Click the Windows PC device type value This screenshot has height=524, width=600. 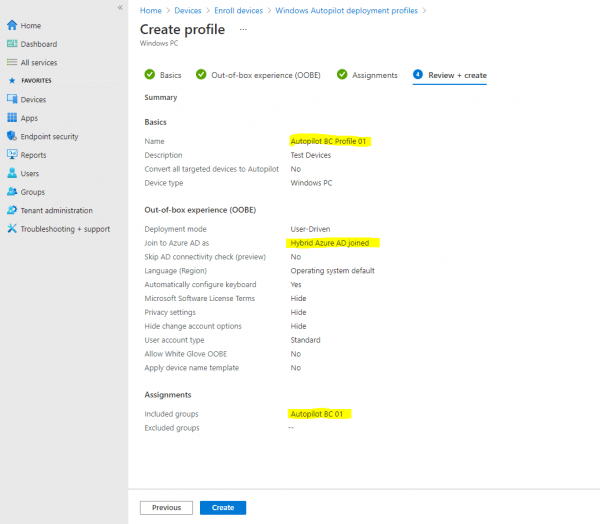coord(311,183)
